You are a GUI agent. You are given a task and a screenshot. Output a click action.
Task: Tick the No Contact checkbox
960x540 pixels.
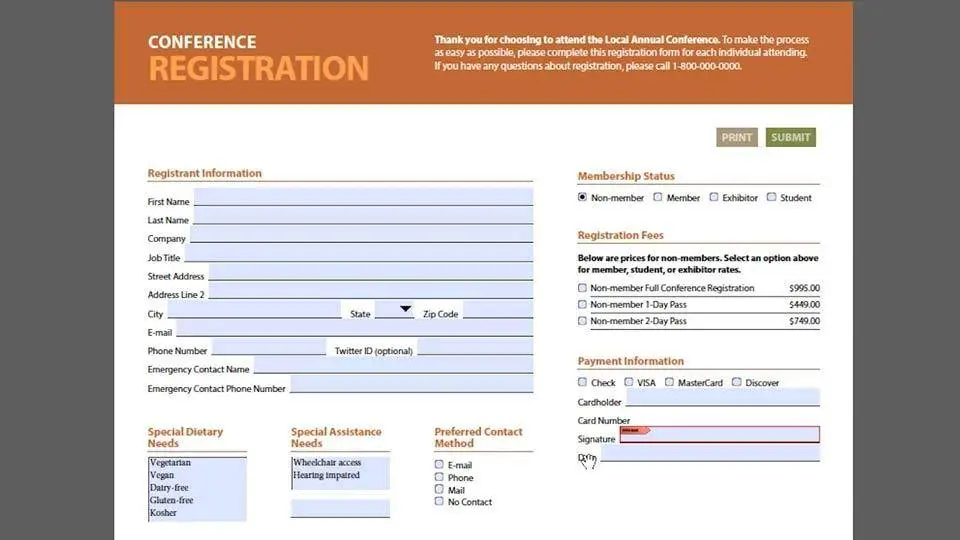[x=440, y=502]
